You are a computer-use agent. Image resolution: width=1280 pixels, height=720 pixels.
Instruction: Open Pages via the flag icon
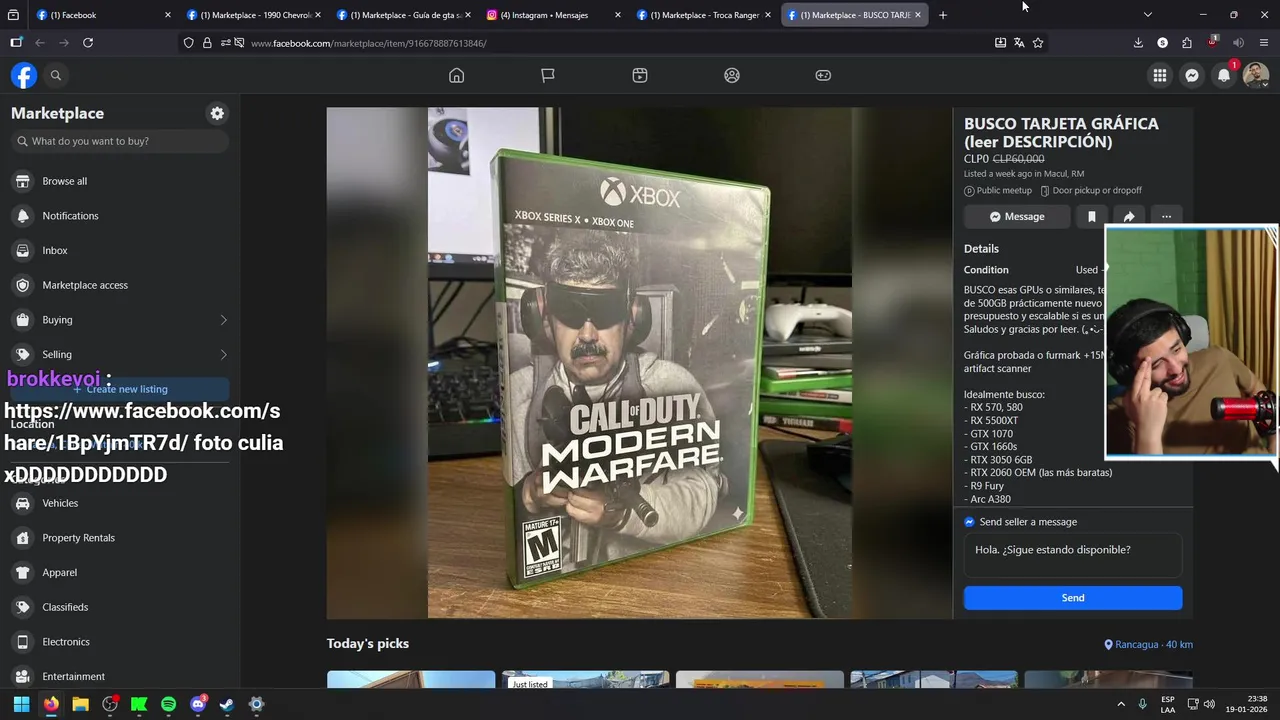click(x=548, y=75)
